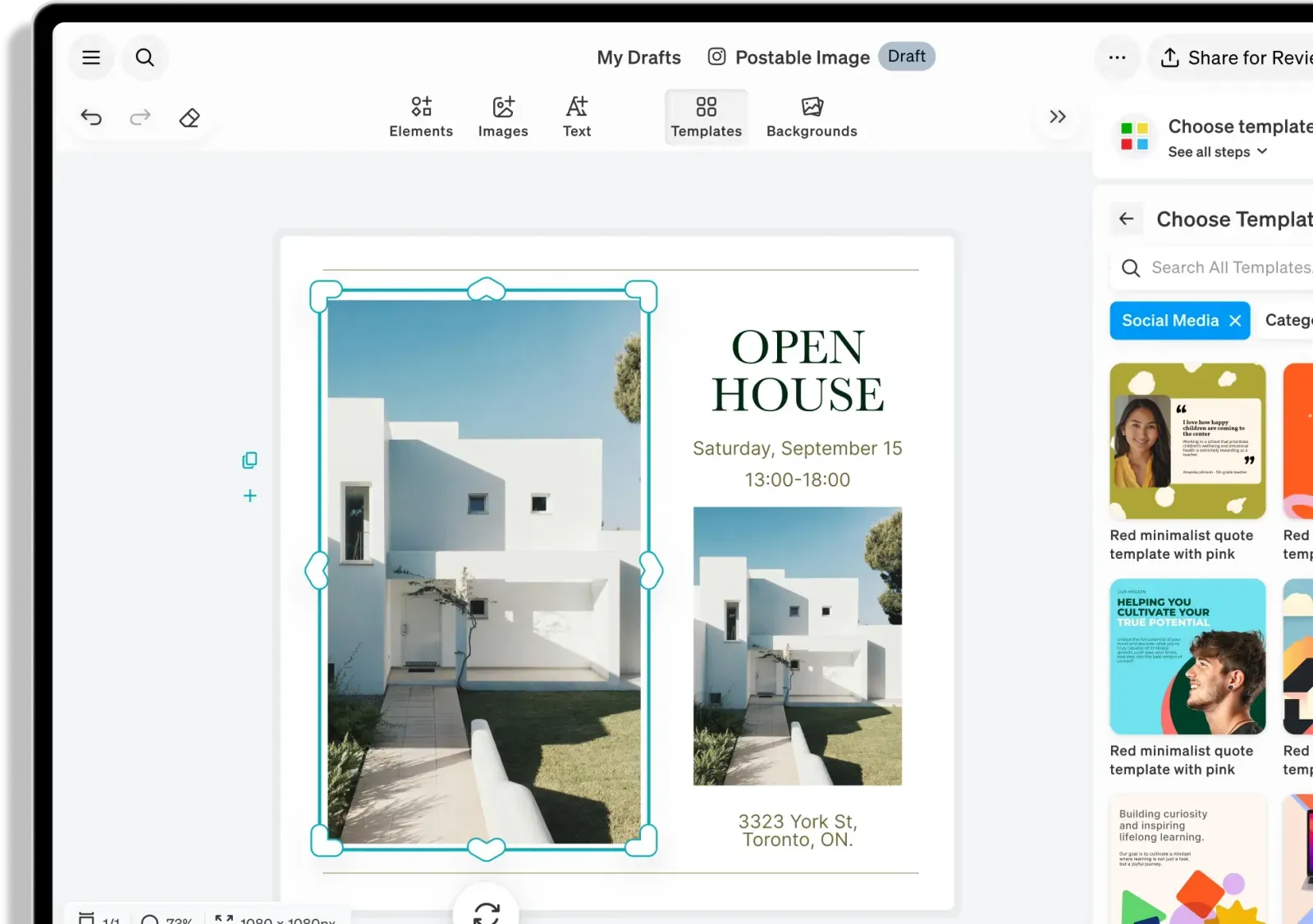Select the Text tool

point(577,117)
